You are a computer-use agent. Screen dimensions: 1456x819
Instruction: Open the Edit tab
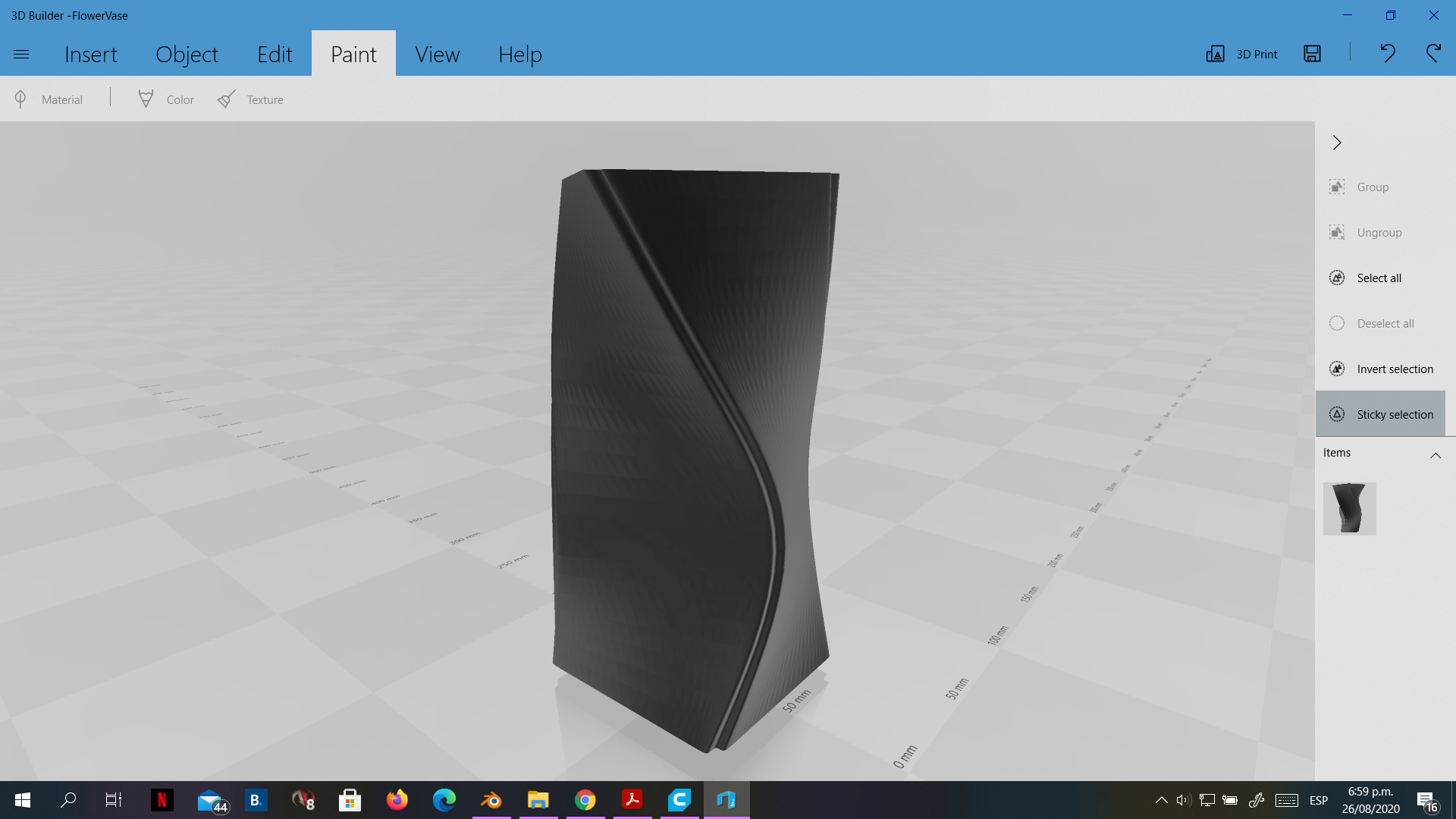275,54
